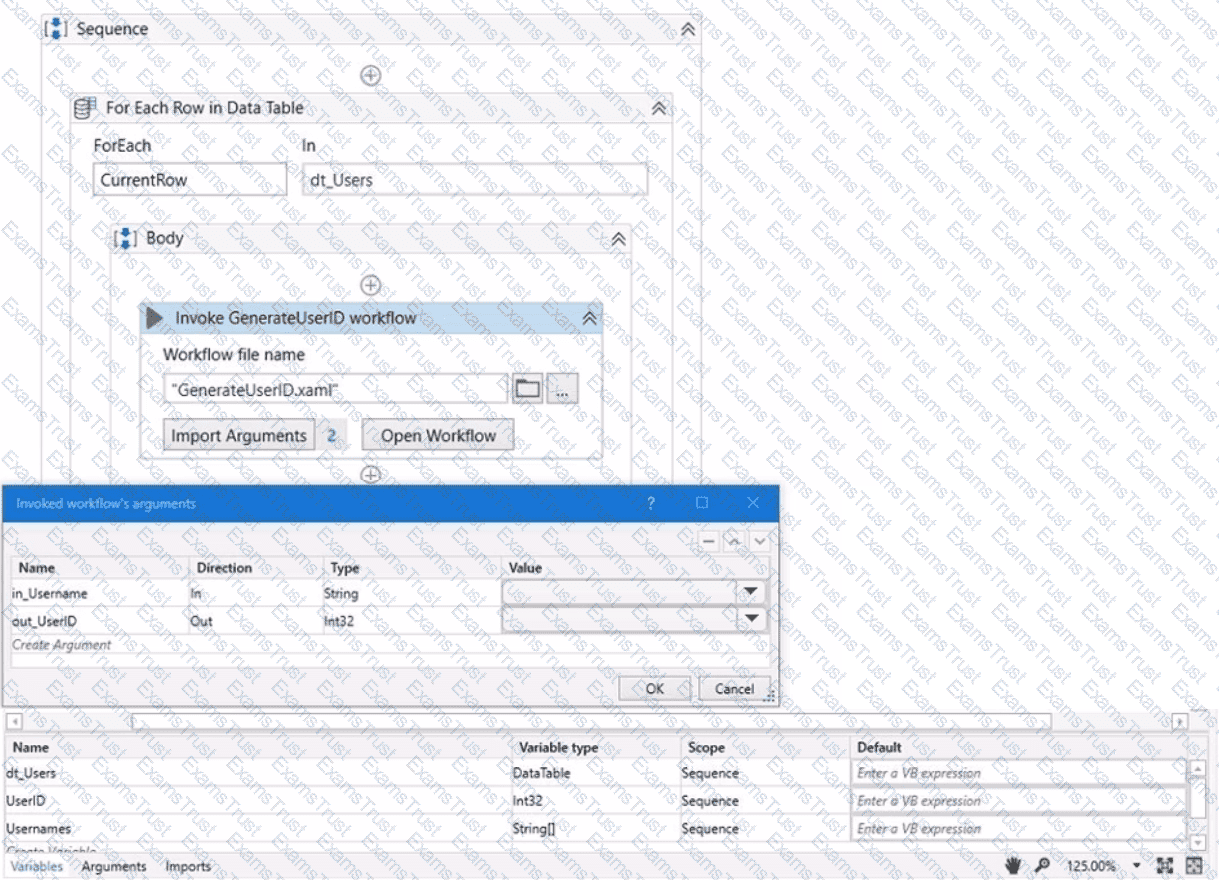Screen dimensions: 1219x880
Task: Collapse the For Each Row in Data Table activity
Action: [x=658, y=108]
